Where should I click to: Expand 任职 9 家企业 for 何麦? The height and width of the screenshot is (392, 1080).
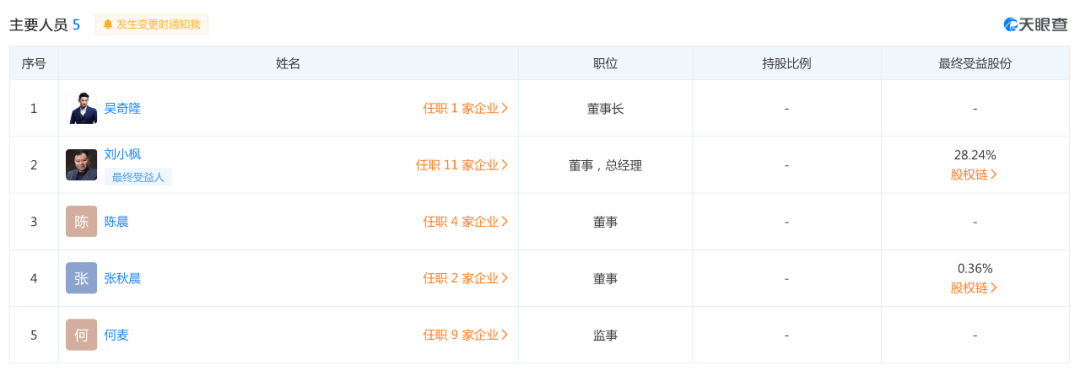(466, 336)
